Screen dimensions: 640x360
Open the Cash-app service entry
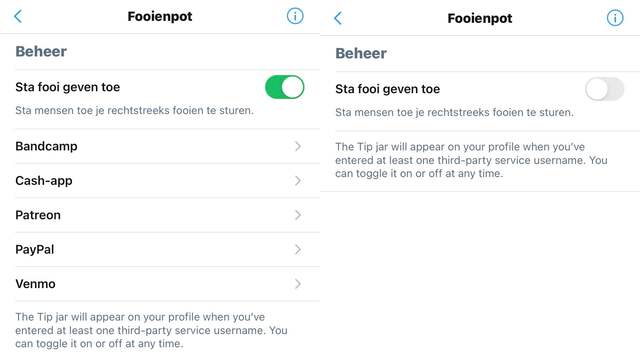click(167, 180)
